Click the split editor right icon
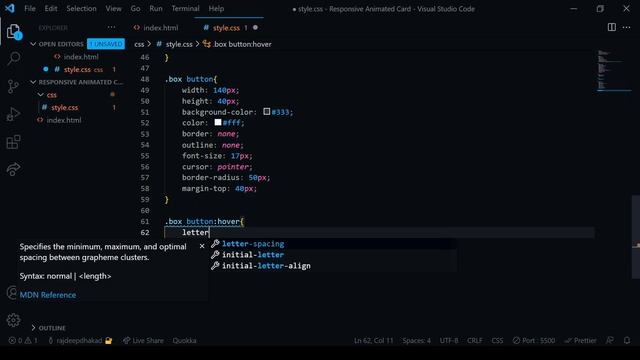Screen dimensions: 640x360 [611, 27]
